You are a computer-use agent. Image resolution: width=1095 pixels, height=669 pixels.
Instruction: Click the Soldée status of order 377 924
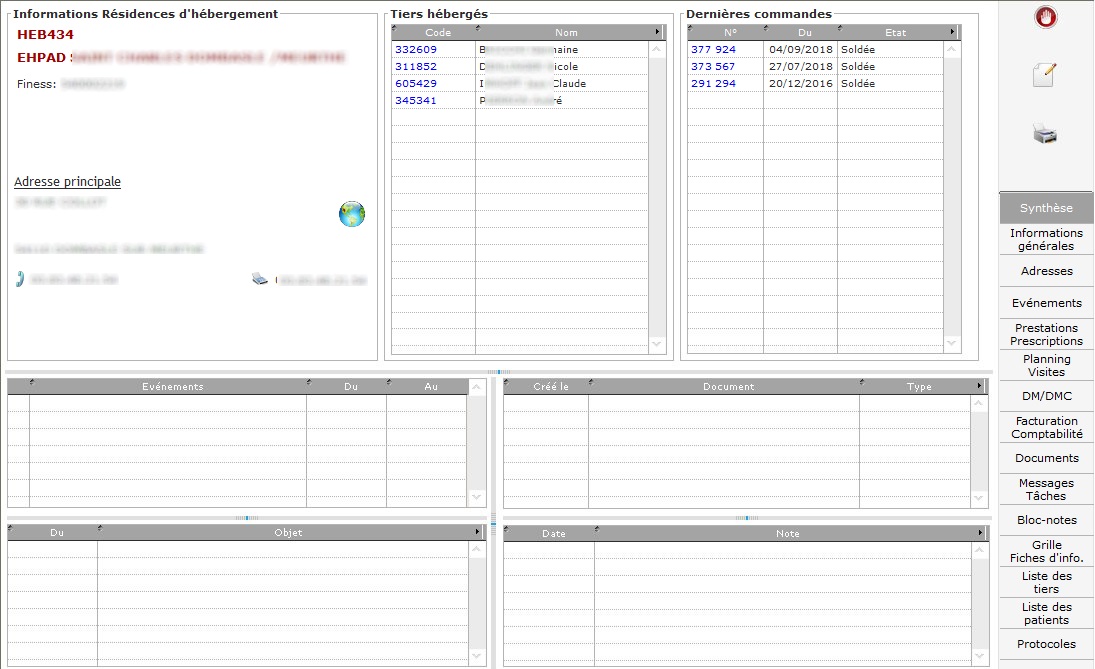[x=858, y=50]
